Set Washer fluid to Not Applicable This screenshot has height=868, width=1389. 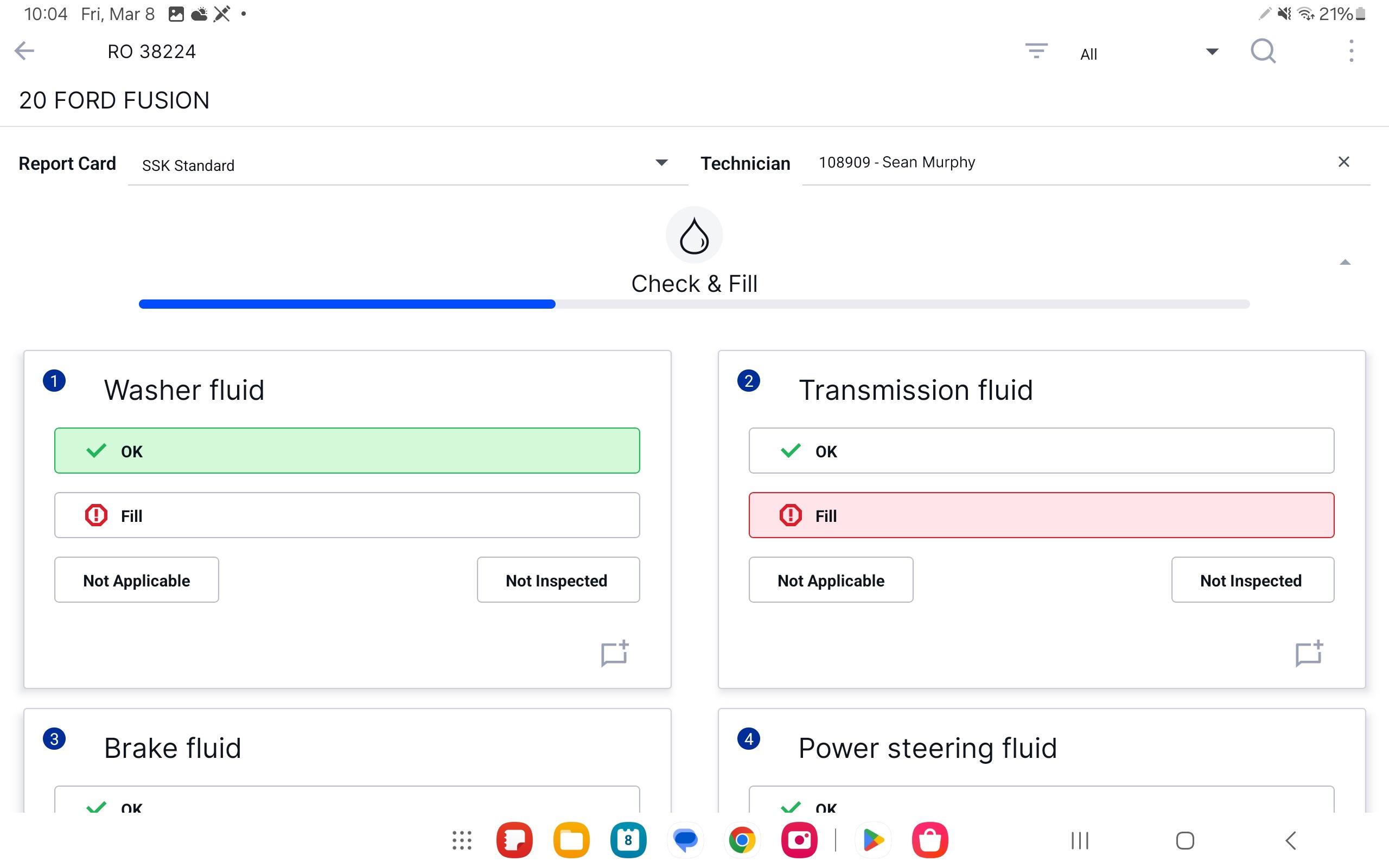(137, 580)
